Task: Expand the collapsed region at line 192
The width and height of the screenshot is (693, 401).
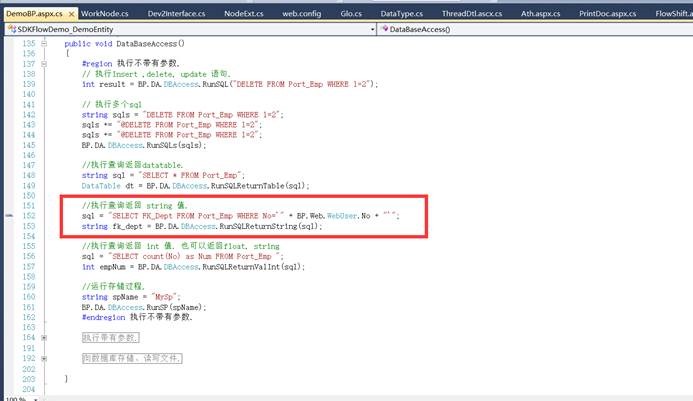Action: (44, 358)
